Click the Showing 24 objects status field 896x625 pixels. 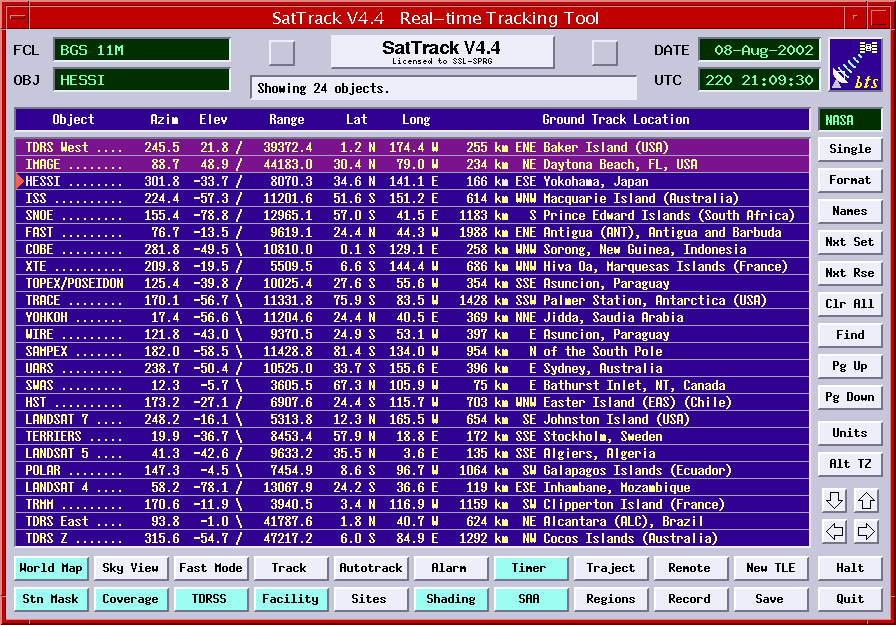[x=443, y=89]
